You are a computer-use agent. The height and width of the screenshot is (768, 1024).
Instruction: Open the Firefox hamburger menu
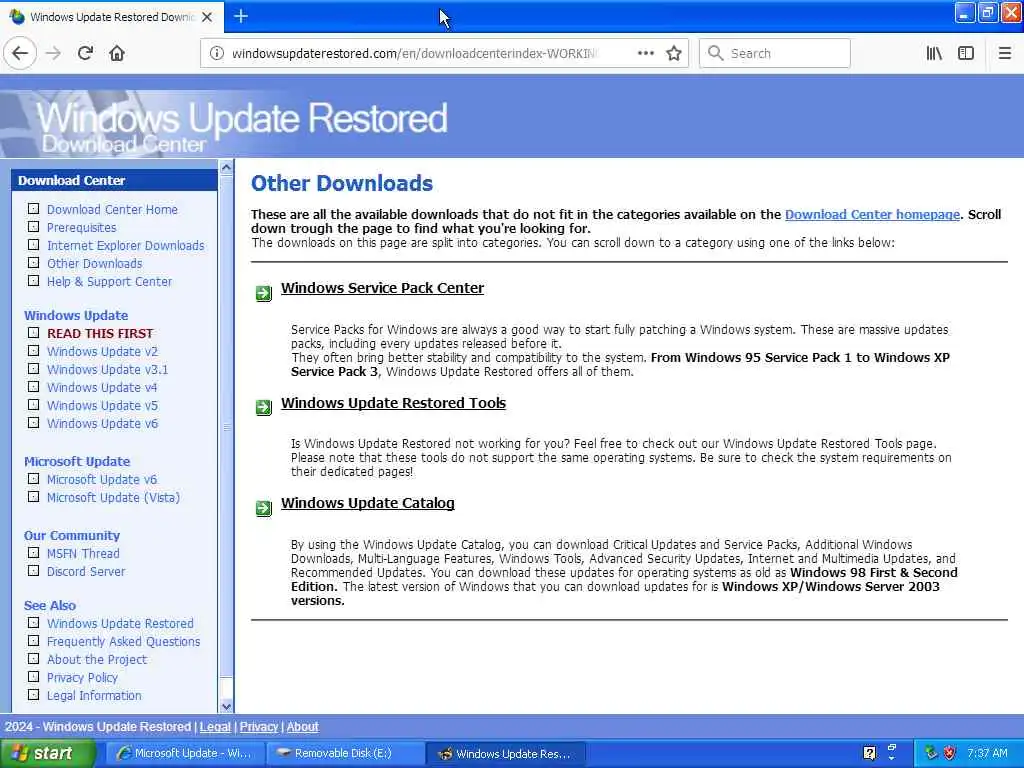(1004, 53)
